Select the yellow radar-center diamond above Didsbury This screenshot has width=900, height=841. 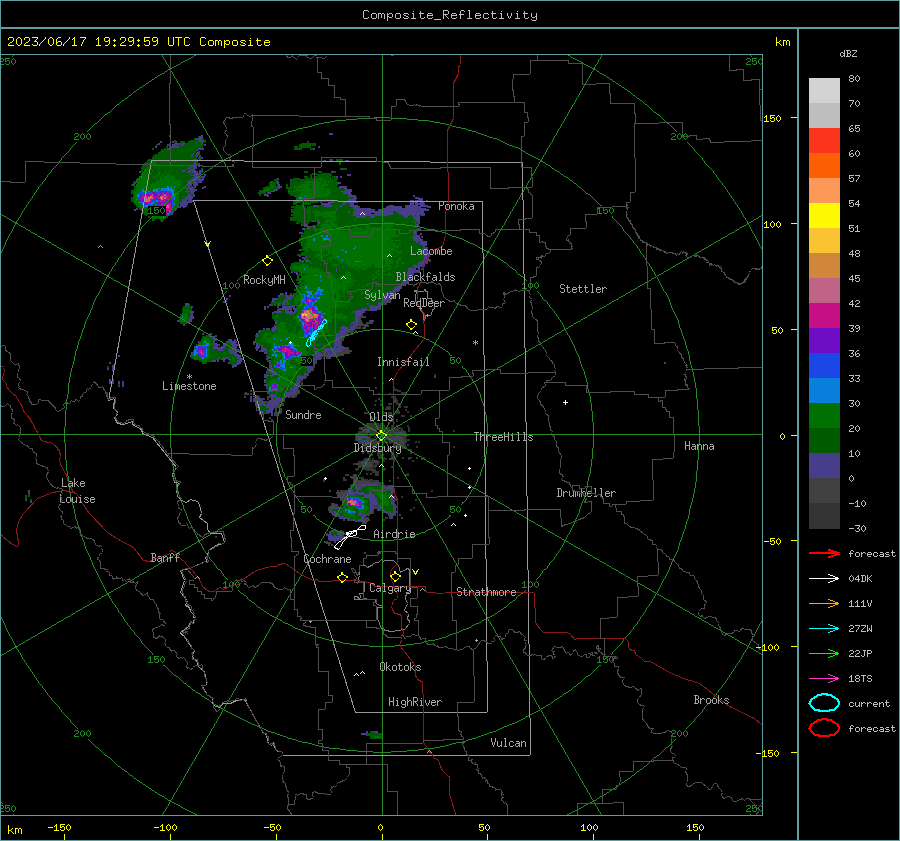(x=381, y=436)
